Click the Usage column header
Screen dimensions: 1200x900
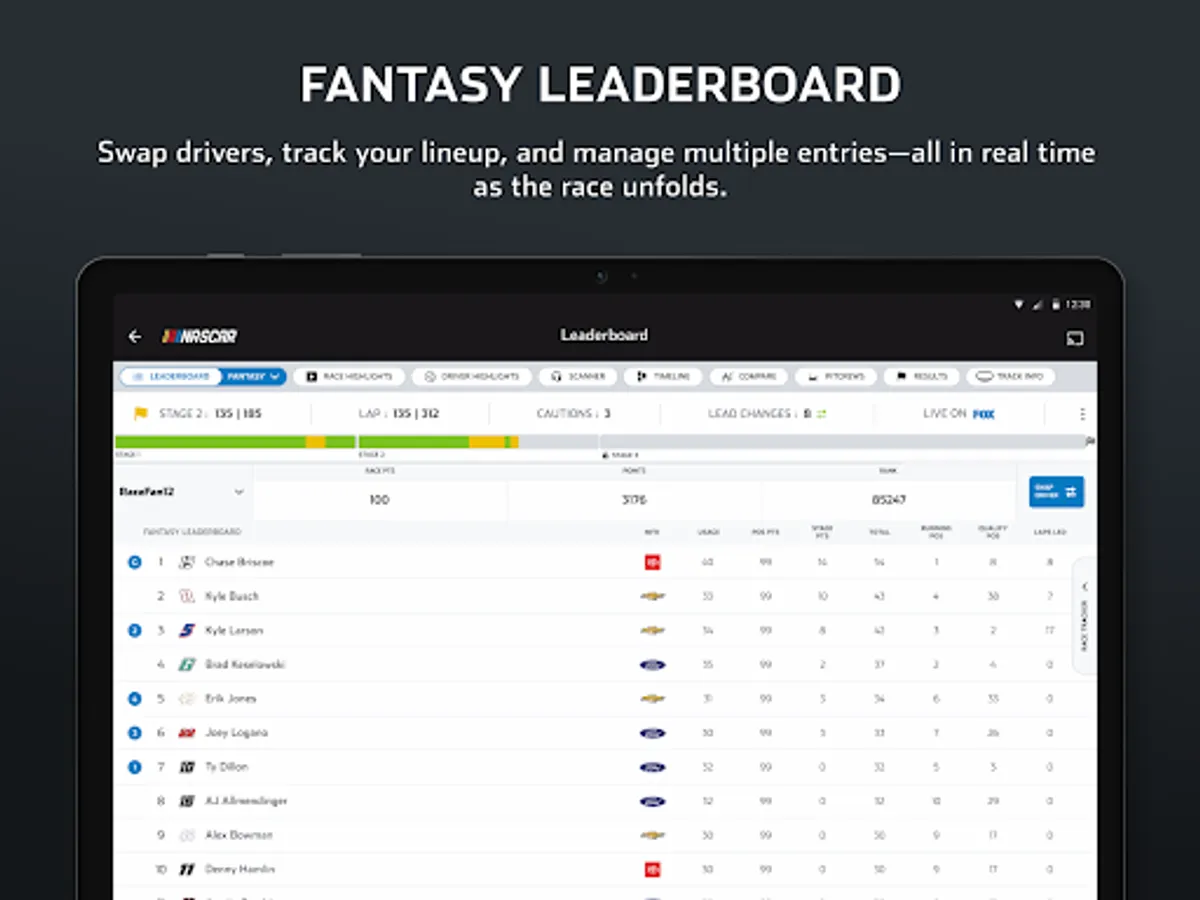(x=708, y=532)
